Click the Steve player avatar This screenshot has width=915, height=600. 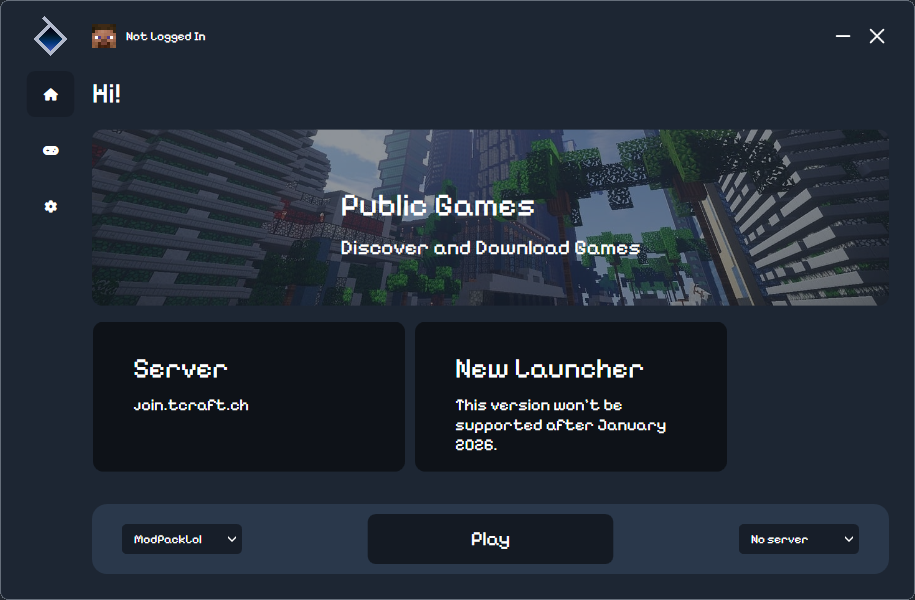(x=104, y=37)
